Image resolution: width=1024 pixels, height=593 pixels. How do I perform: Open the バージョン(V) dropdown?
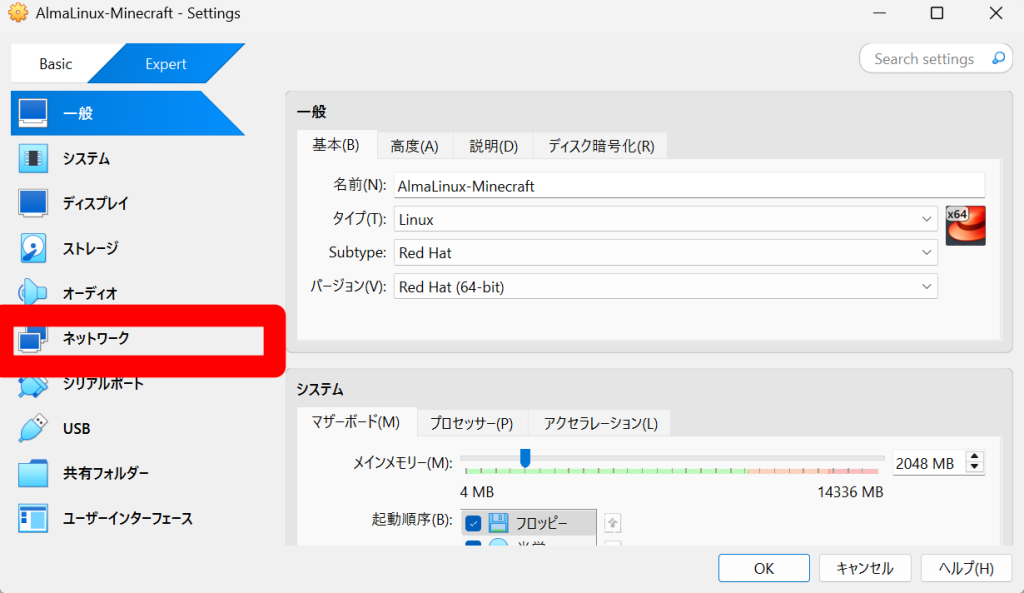[x=665, y=287]
